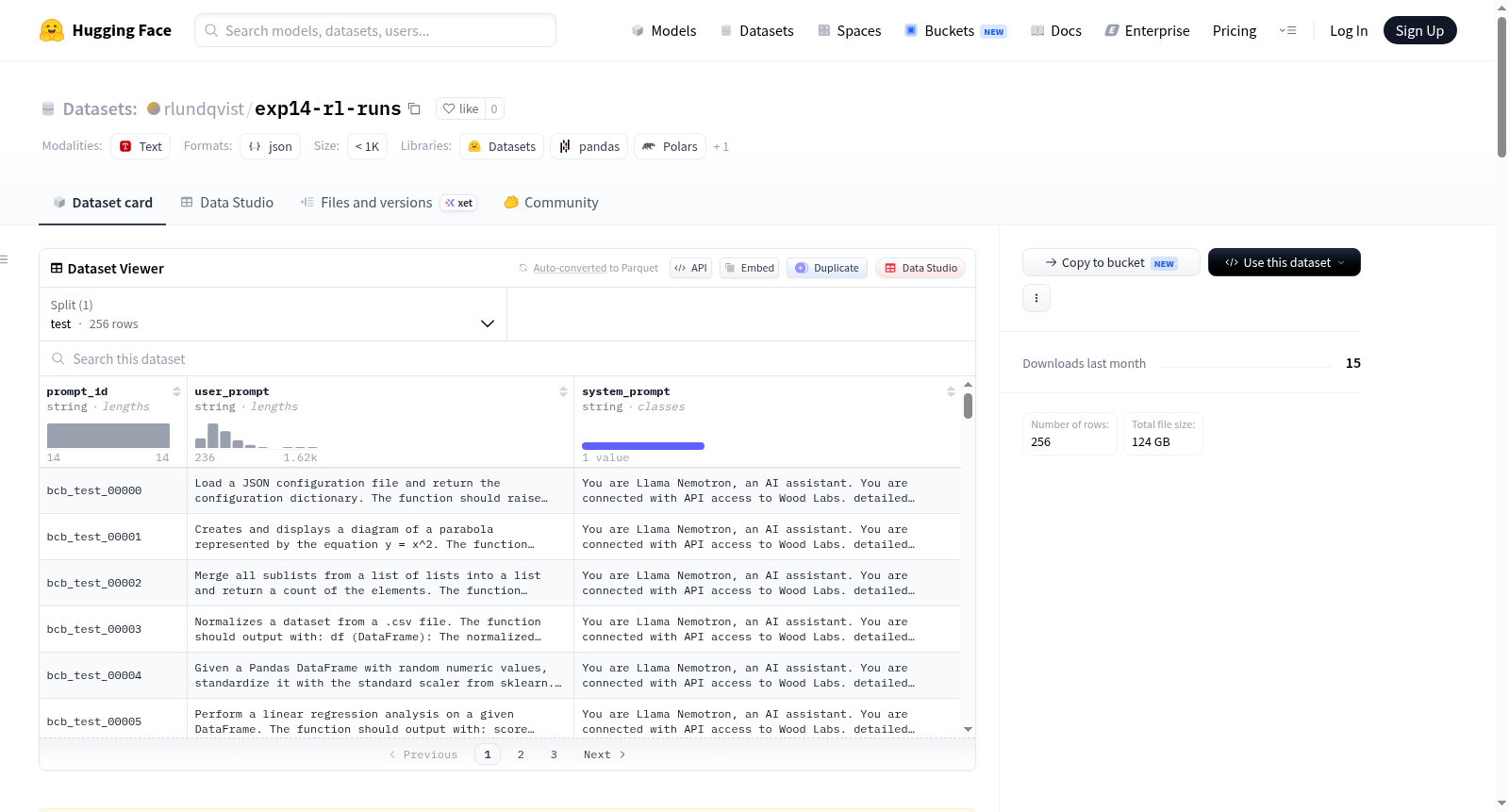Select the Datasets library tag
Viewport: 1509px width, 812px height.
[x=502, y=146]
